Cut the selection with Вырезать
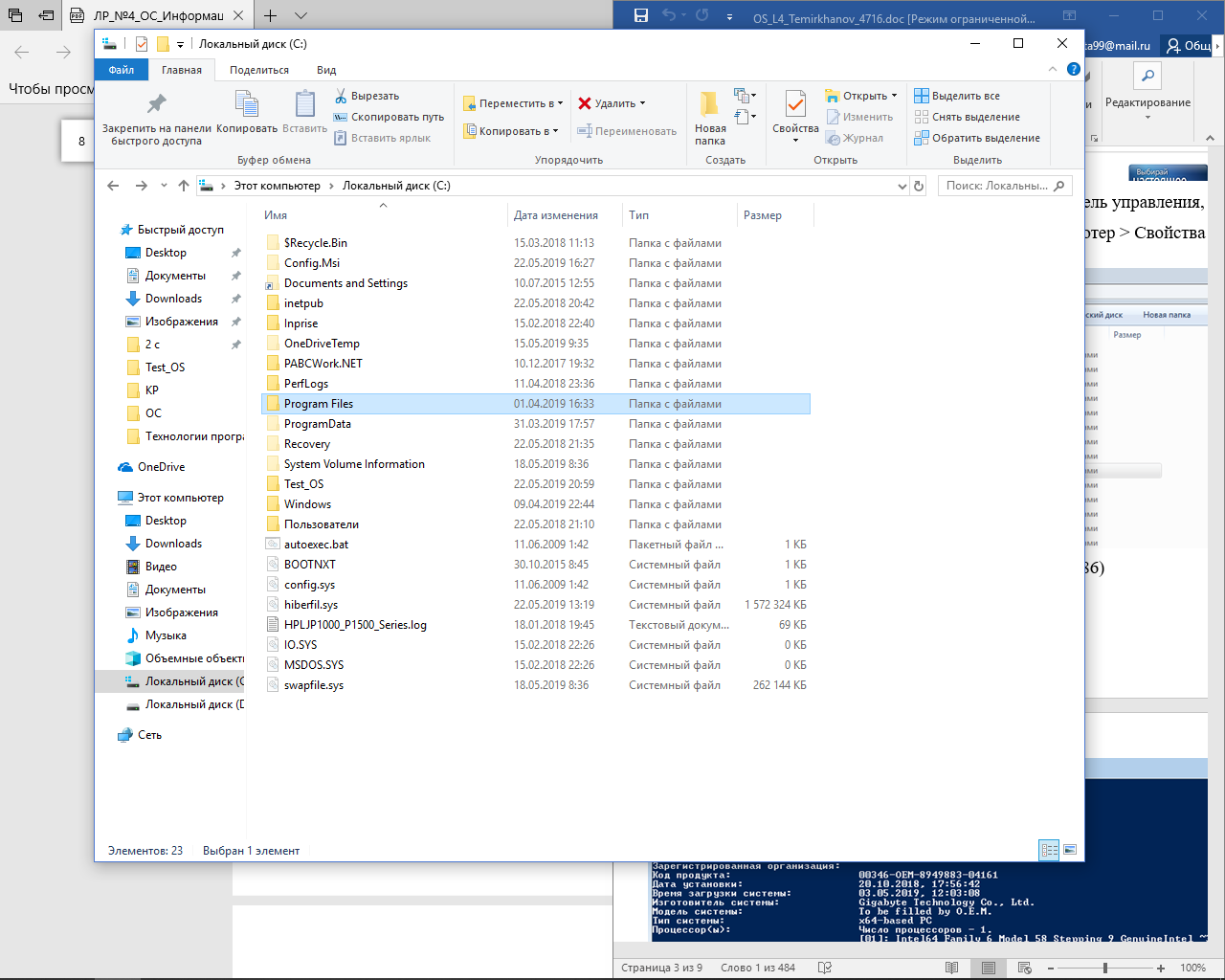This screenshot has height=980, width=1225. click(367, 96)
